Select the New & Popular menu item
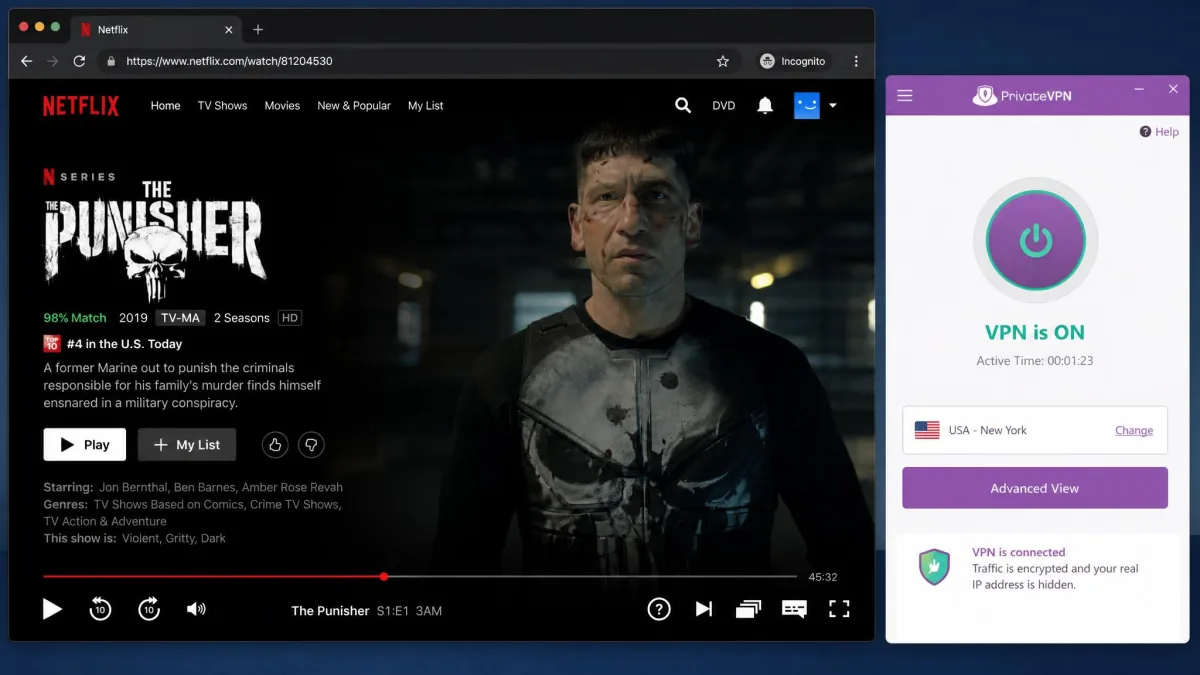 pos(354,105)
